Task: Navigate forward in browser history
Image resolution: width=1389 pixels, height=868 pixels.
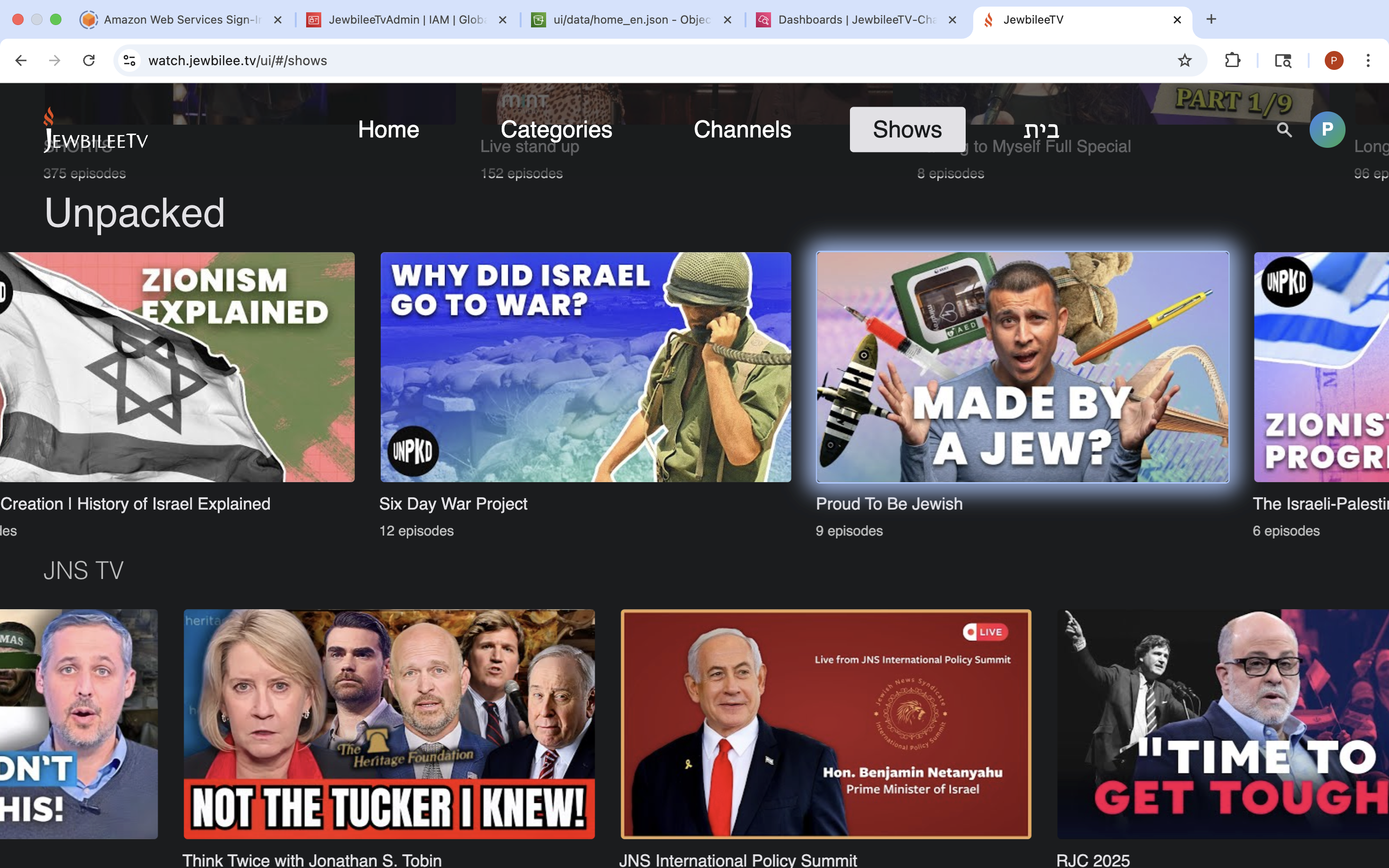Action: [x=54, y=60]
